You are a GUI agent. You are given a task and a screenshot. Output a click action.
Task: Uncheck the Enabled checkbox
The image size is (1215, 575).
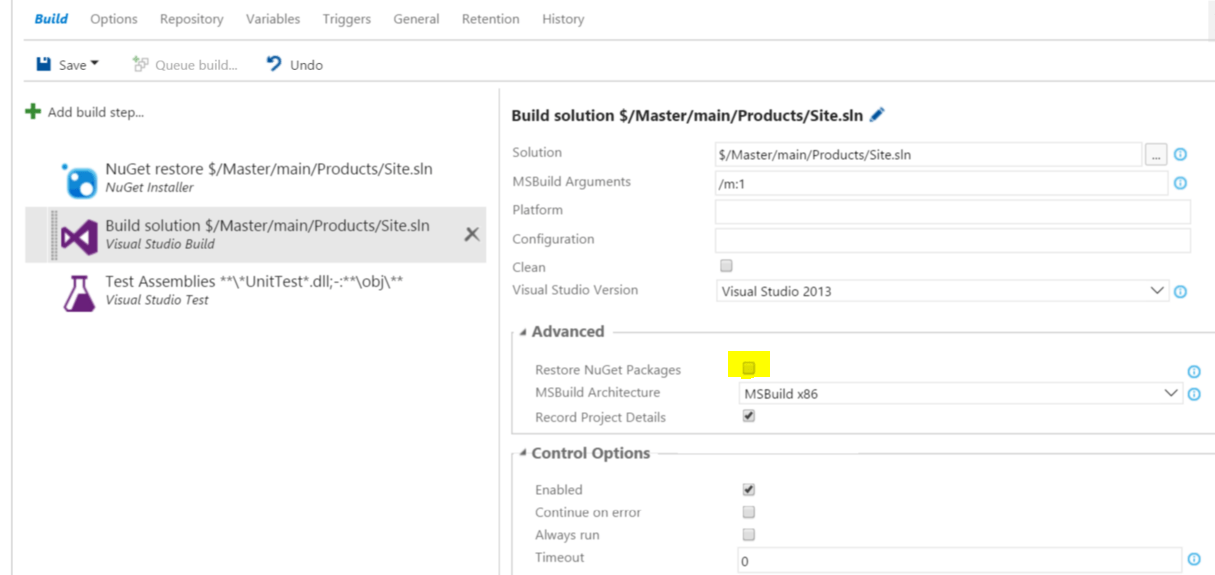(x=749, y=490)
